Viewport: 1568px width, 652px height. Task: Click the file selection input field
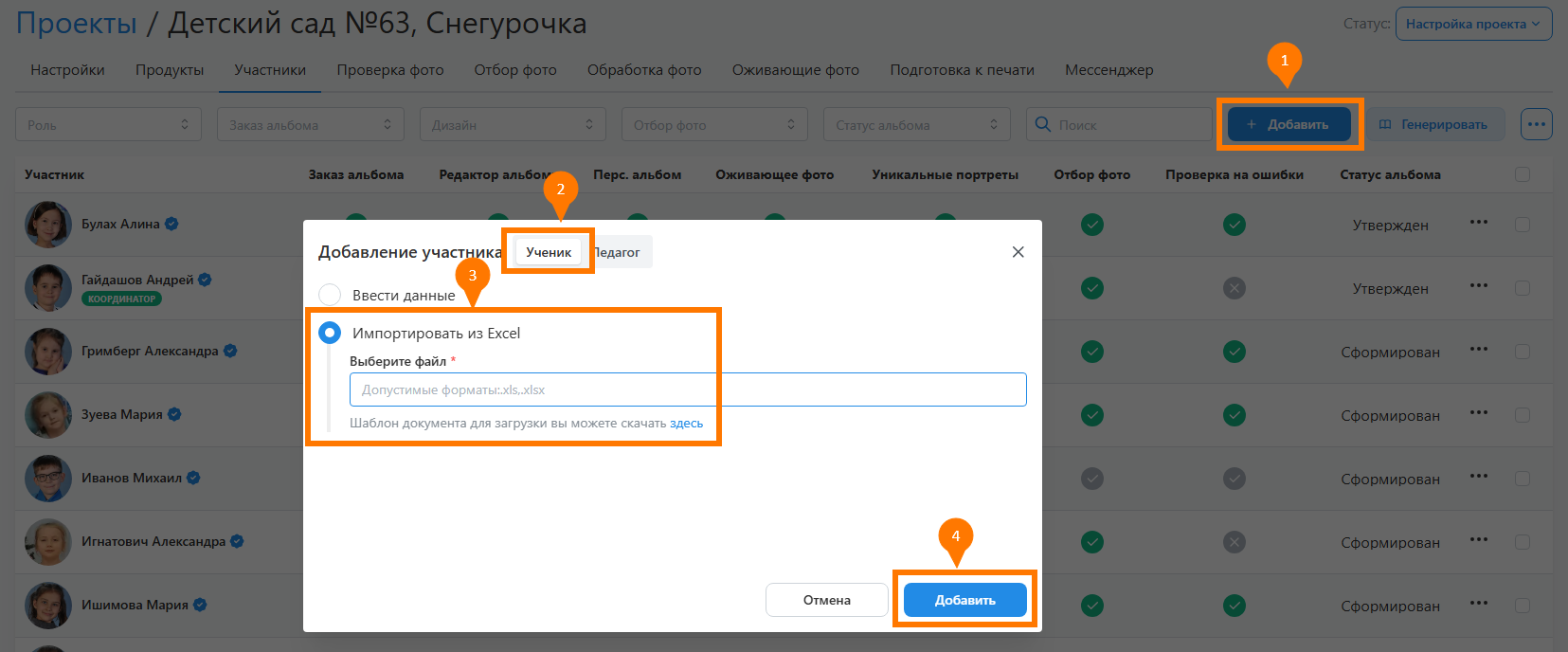688,389
